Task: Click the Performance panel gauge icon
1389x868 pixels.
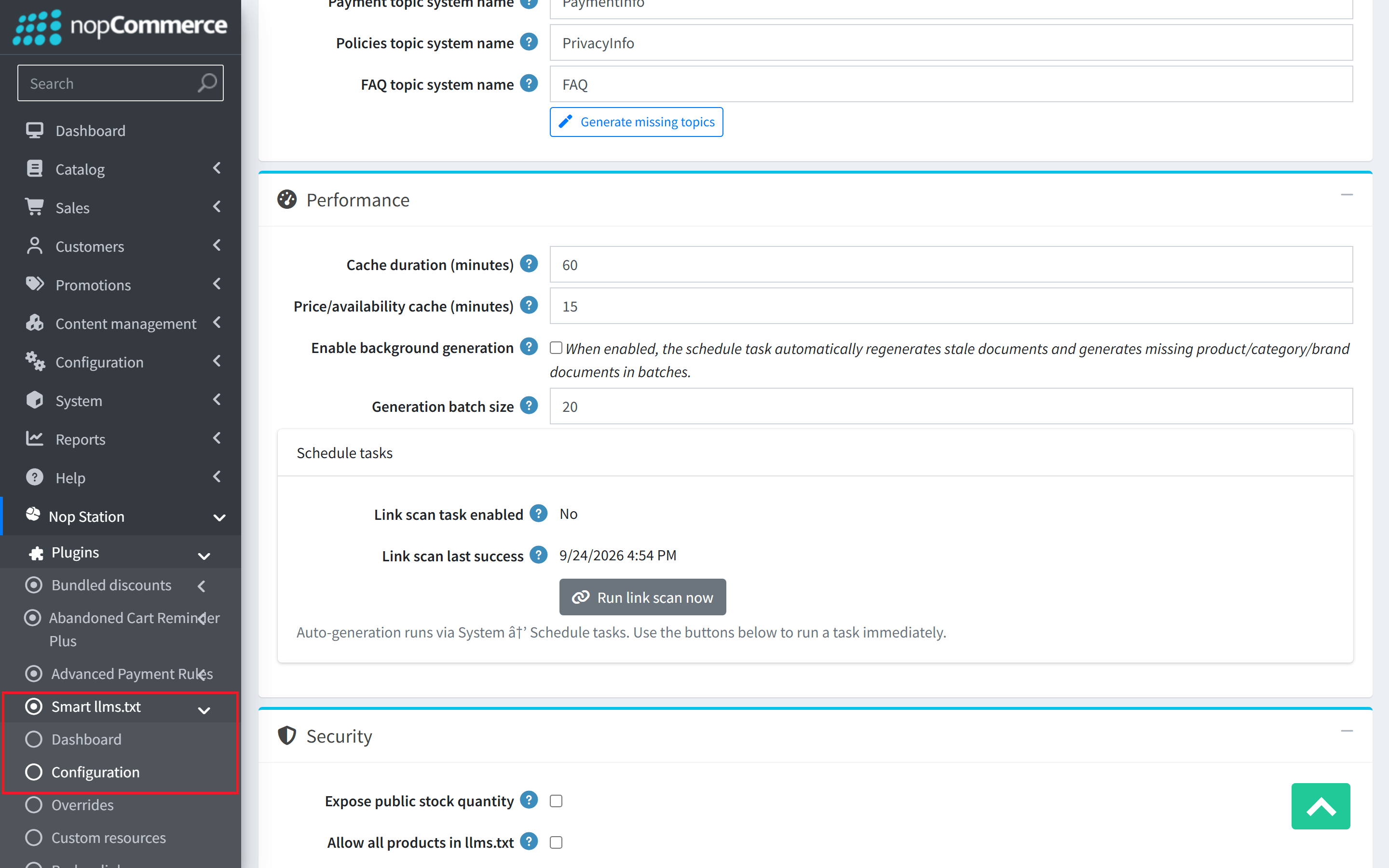Action: point(287,200)
